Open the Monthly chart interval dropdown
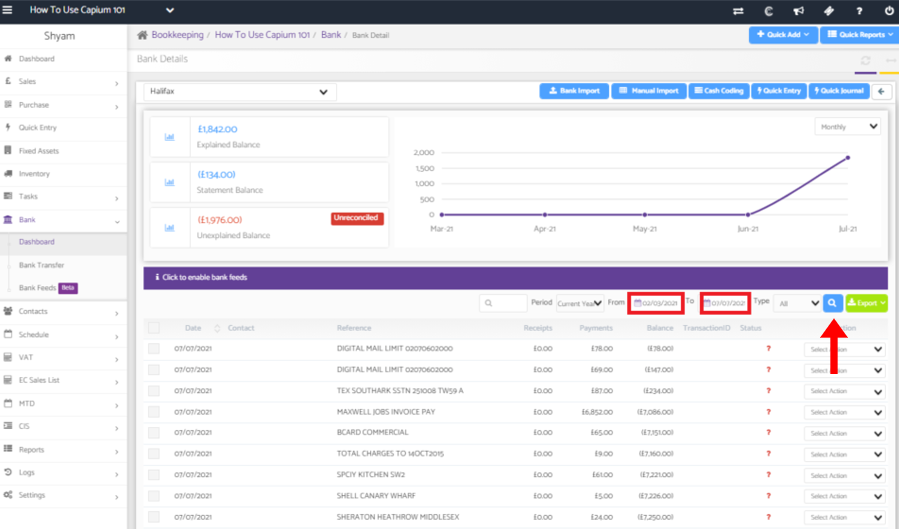 [847, 127]
